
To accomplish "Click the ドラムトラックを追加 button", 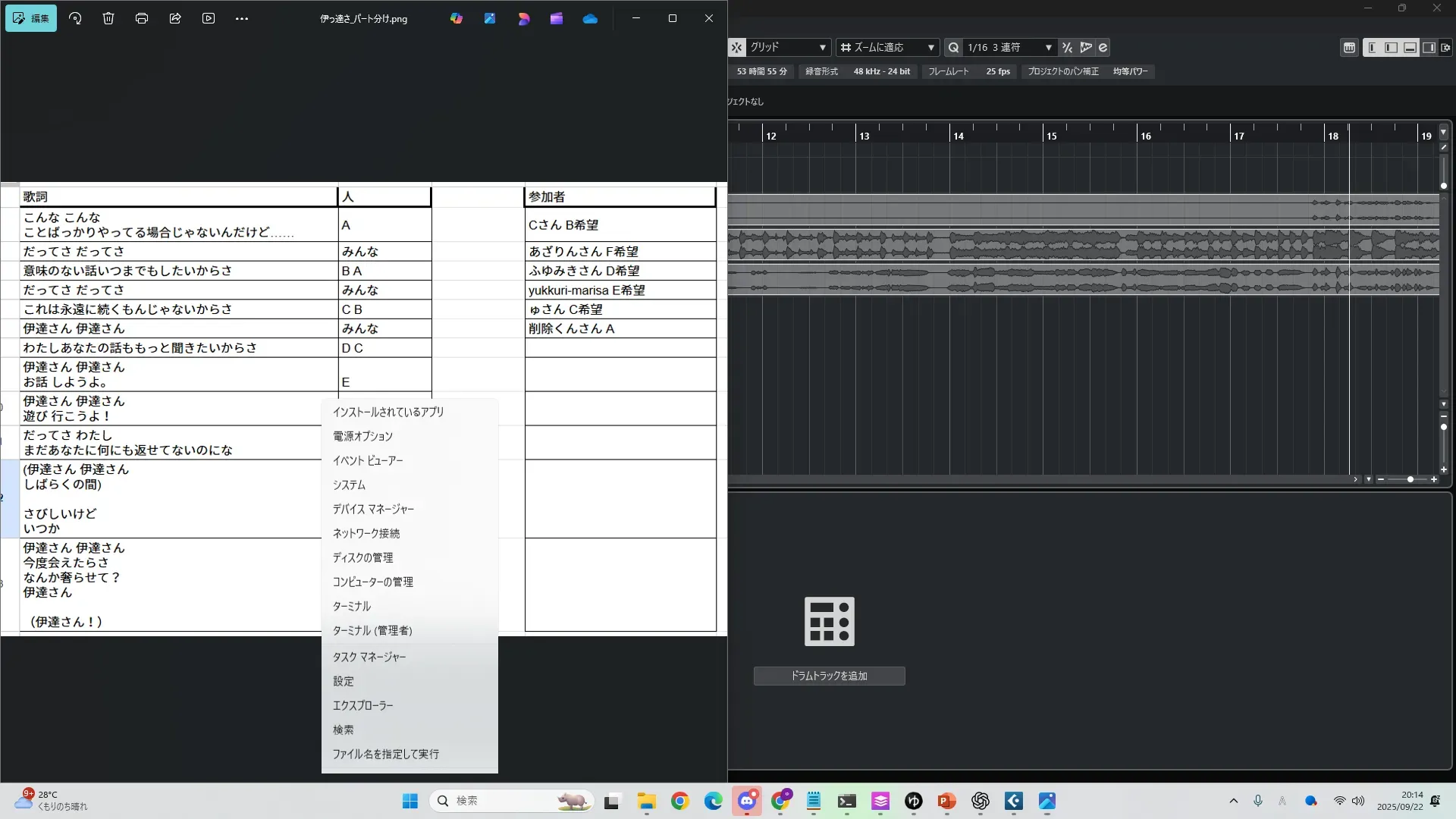I will pyautogui.click(x=829, y=676).
